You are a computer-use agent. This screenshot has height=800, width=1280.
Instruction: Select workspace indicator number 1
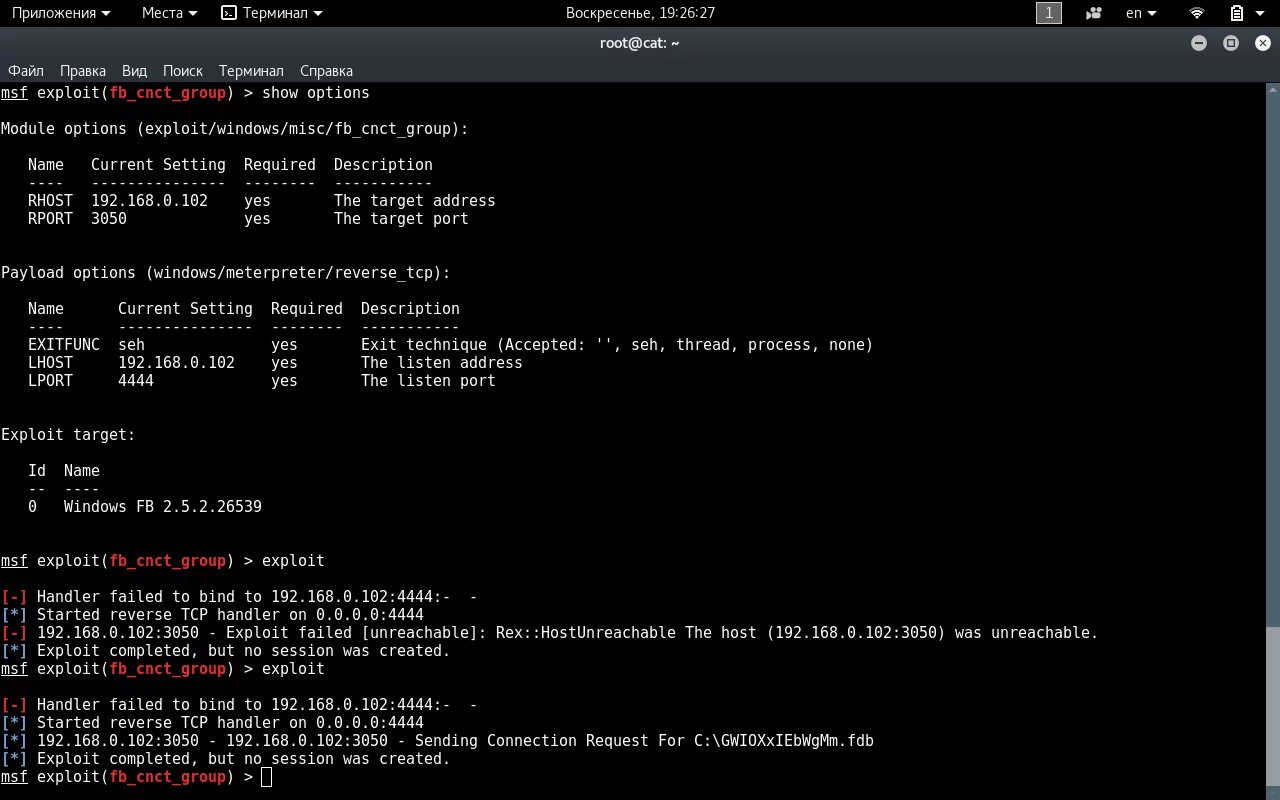click(x=1049, y=13)
